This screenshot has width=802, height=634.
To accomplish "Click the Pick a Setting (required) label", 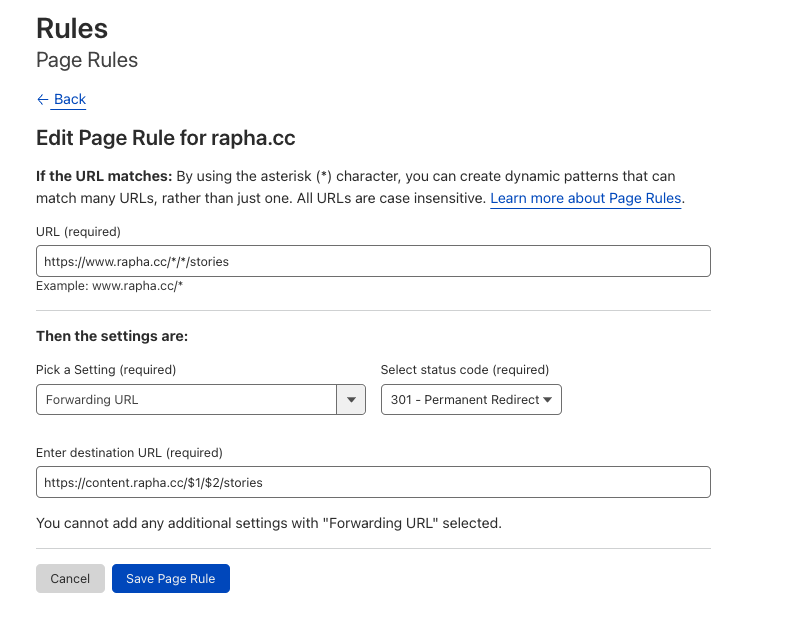I will [x=106, y=370].
